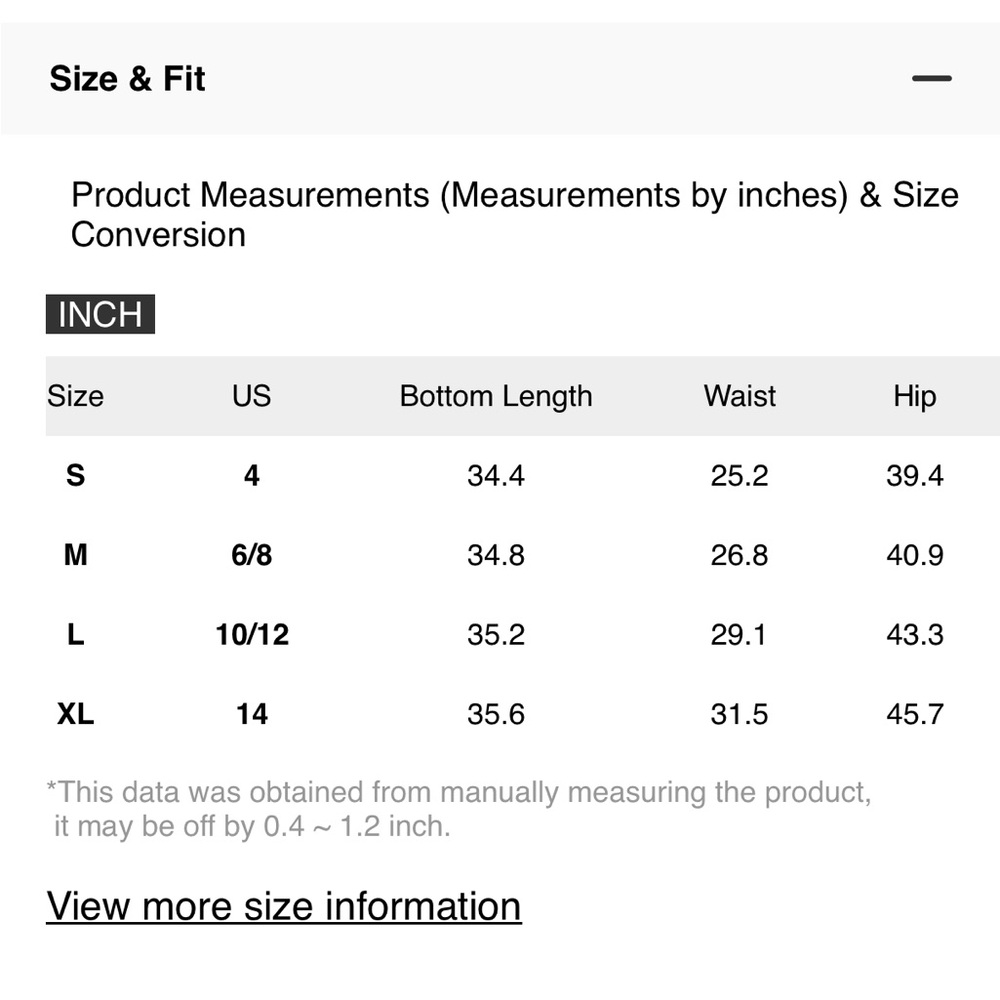Viewport: 1000px width, 1000px height.
Task: Choose the M size row label
Action: point(75,555)
